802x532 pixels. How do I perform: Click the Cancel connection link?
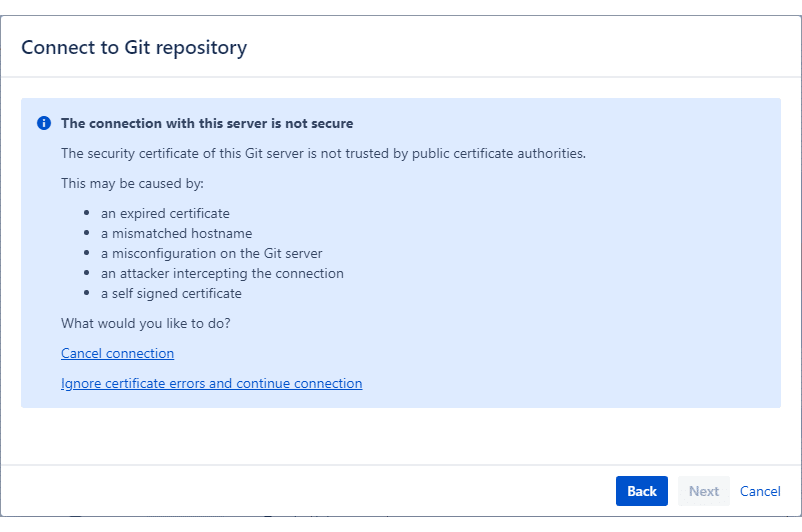pyautogui.click(x=118, y=353)
